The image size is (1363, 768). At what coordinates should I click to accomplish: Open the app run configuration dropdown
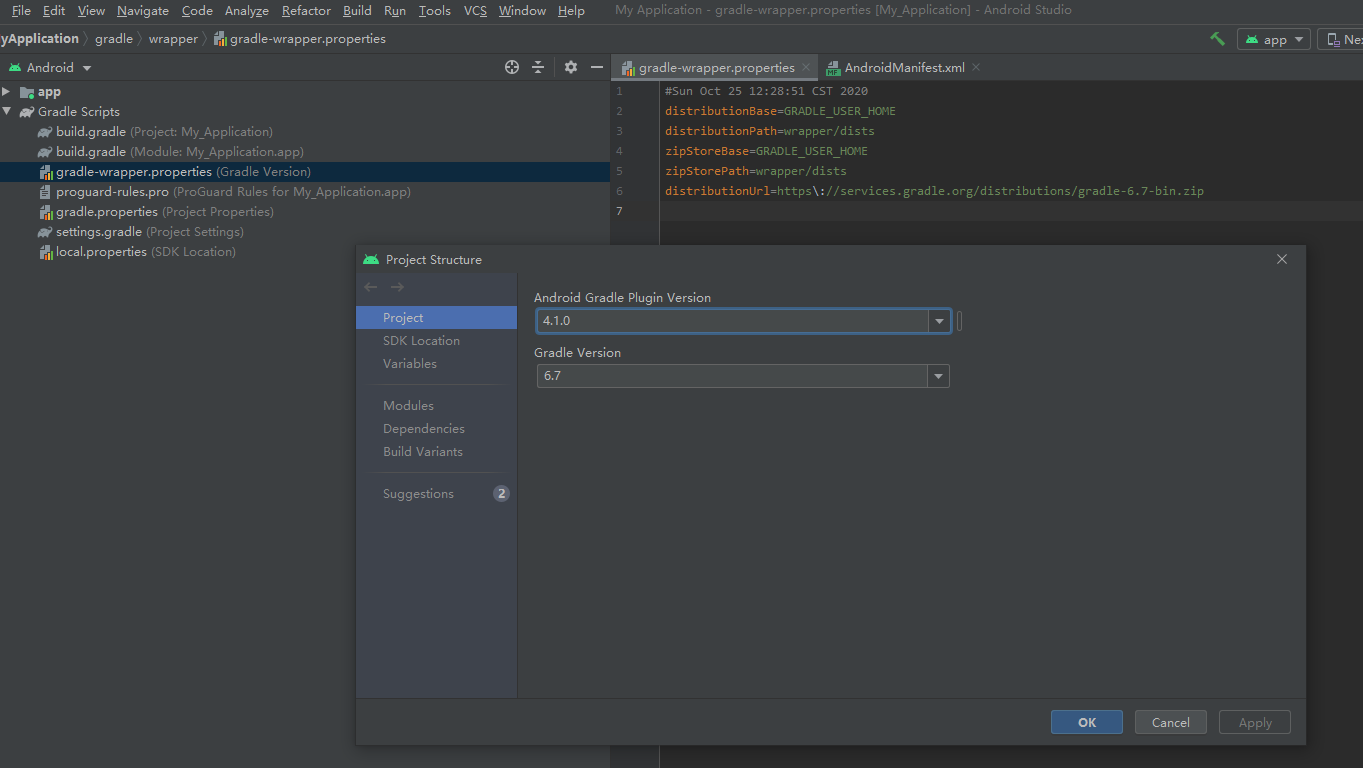coord(1300,39)
